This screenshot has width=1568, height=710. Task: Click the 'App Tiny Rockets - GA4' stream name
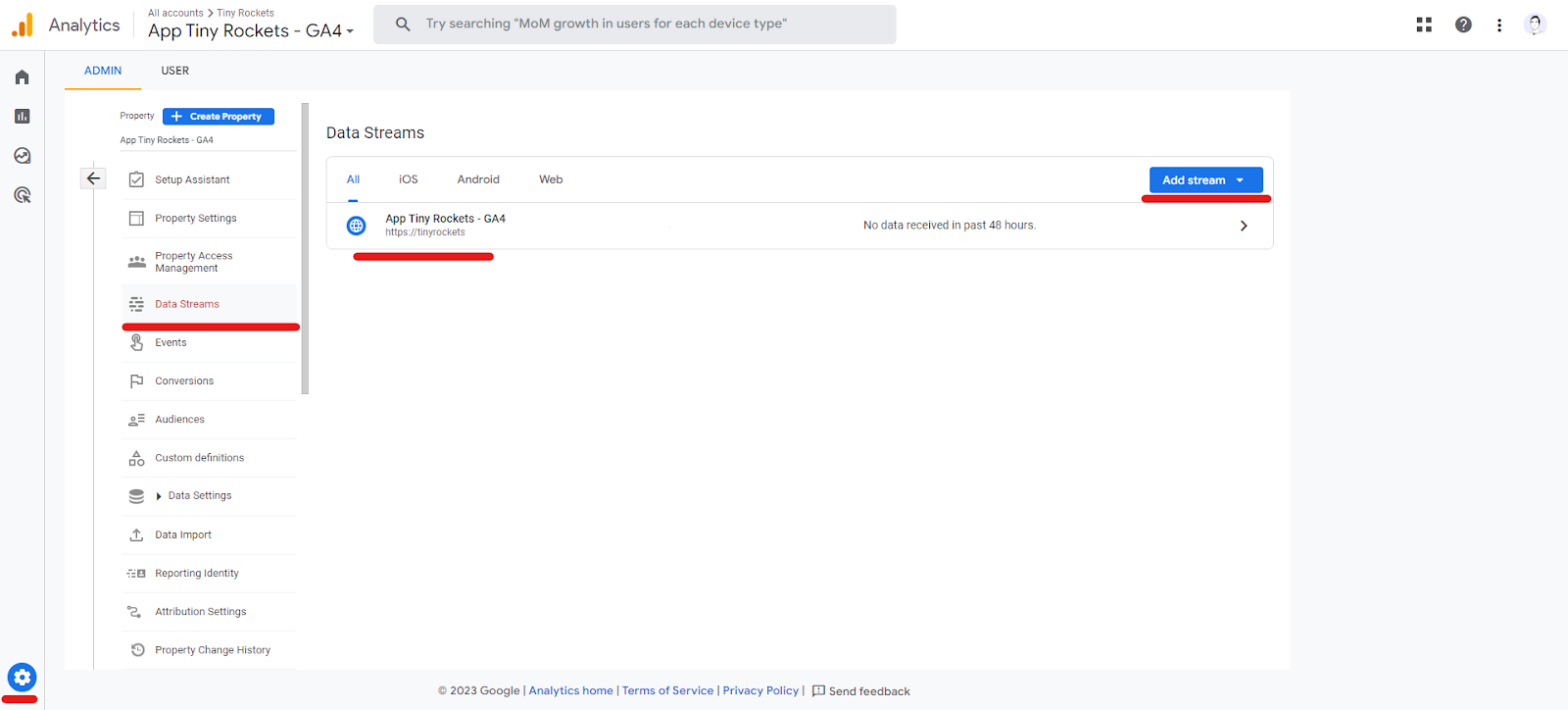click(x=445, y=219)
